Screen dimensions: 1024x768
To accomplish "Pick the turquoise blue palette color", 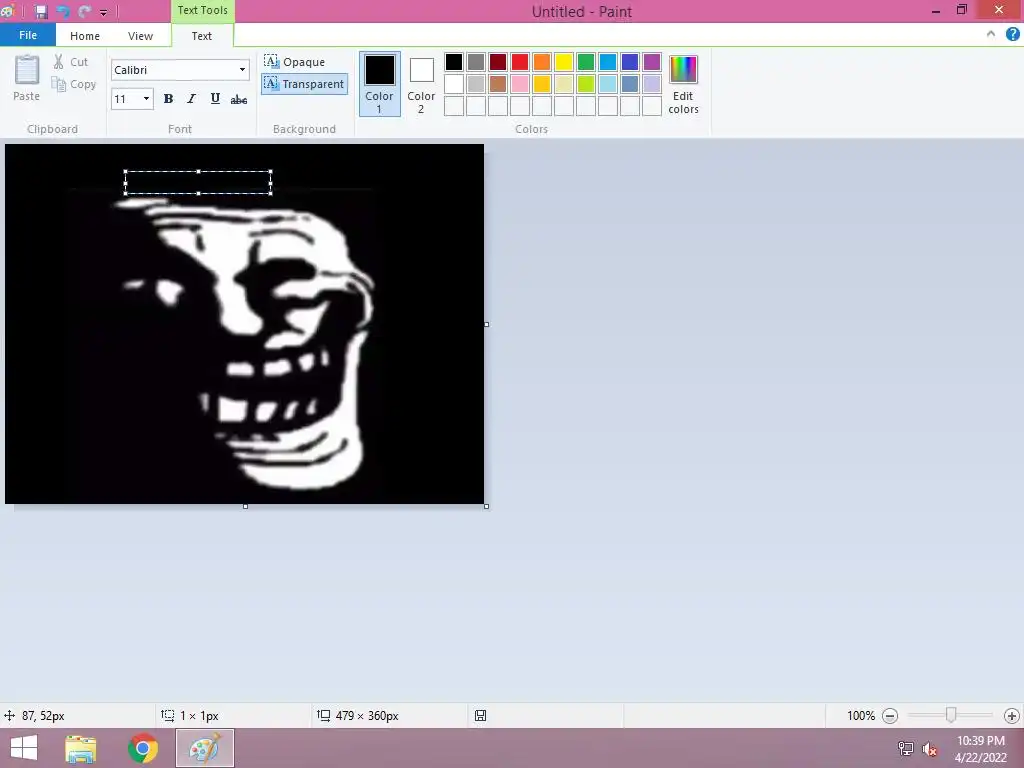I will coord(608,62).
